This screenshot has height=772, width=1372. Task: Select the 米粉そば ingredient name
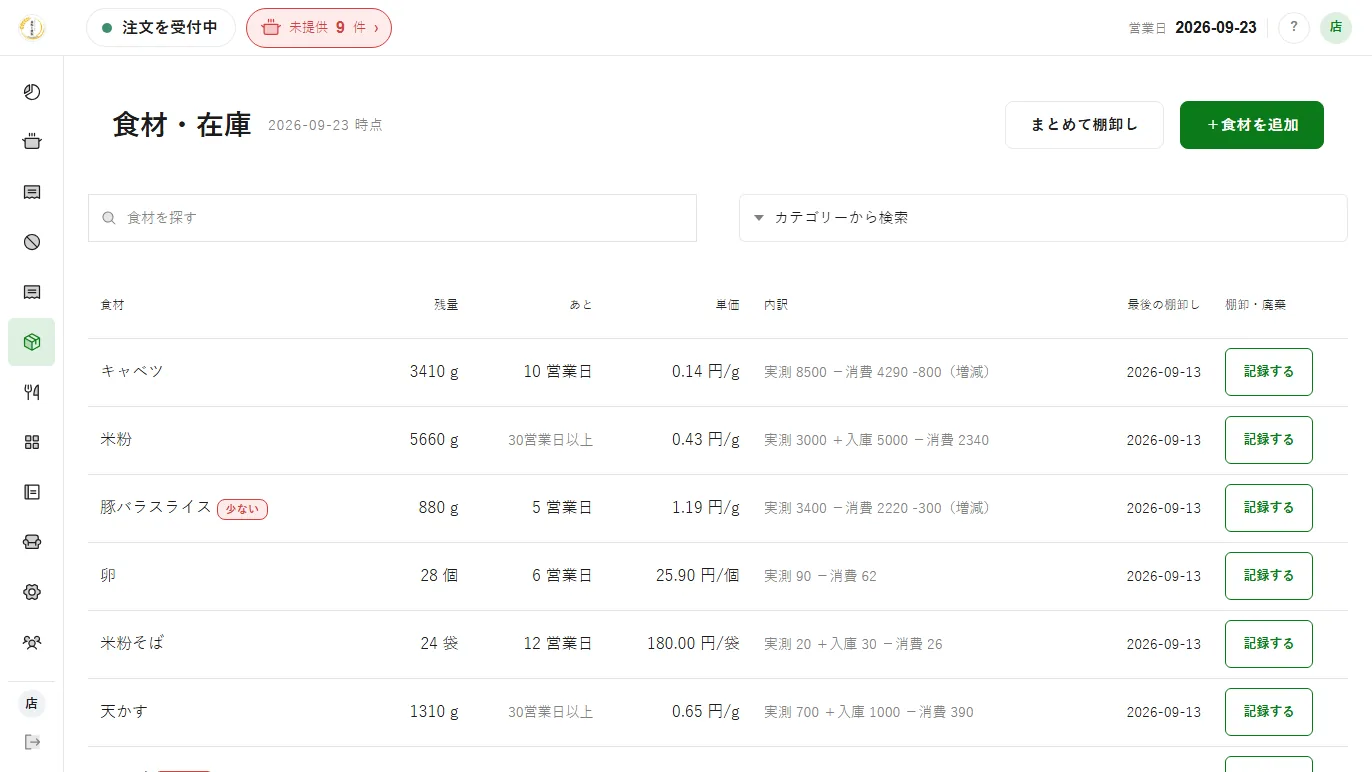tap(132, 643)
